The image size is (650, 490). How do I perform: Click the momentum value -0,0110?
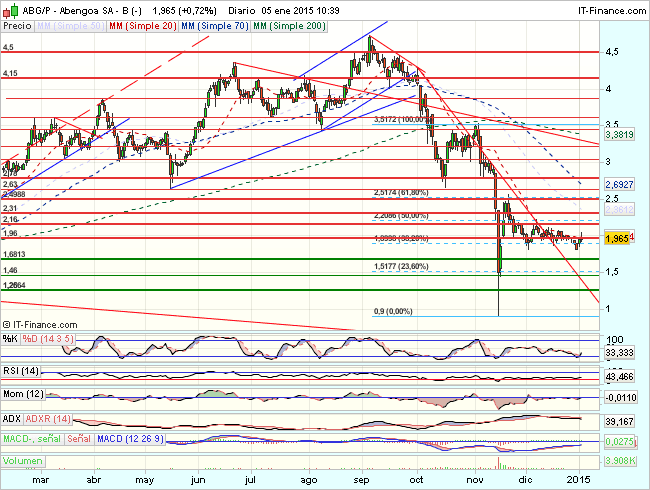click(x=620, y=398)
